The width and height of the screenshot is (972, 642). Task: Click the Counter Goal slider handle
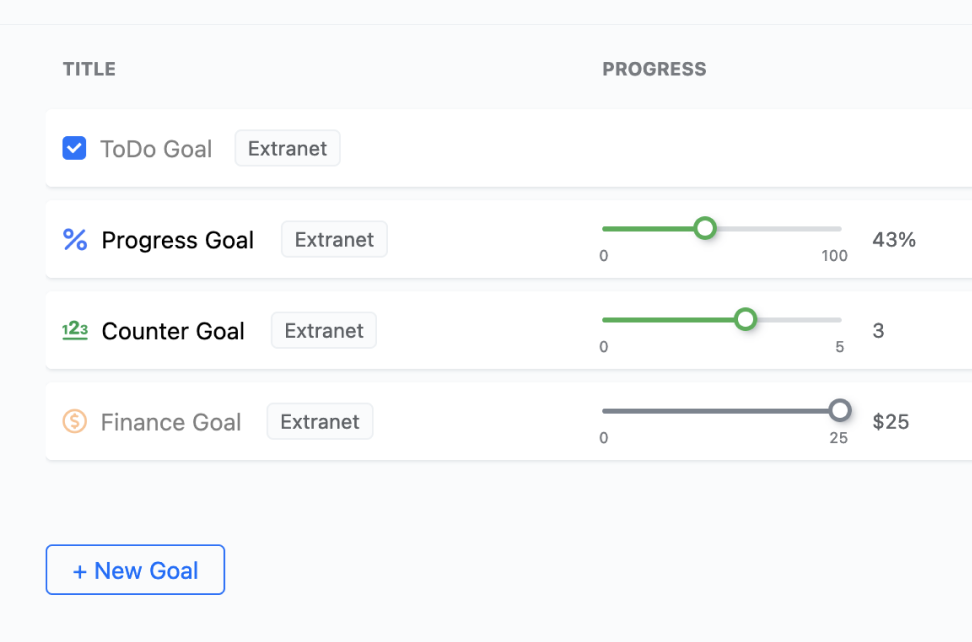click(745, 319)
